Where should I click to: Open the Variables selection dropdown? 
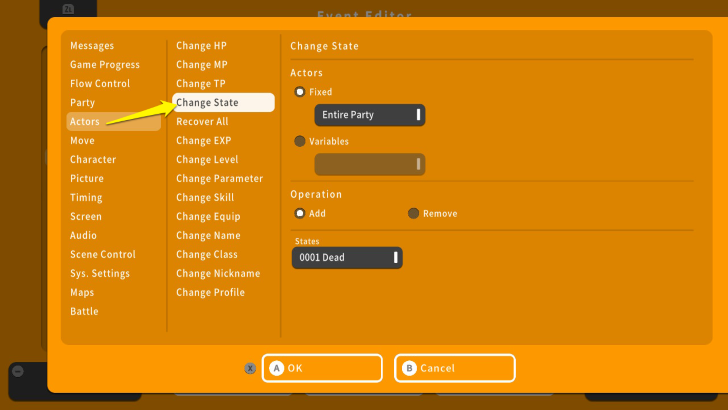(x=369, y=164)
